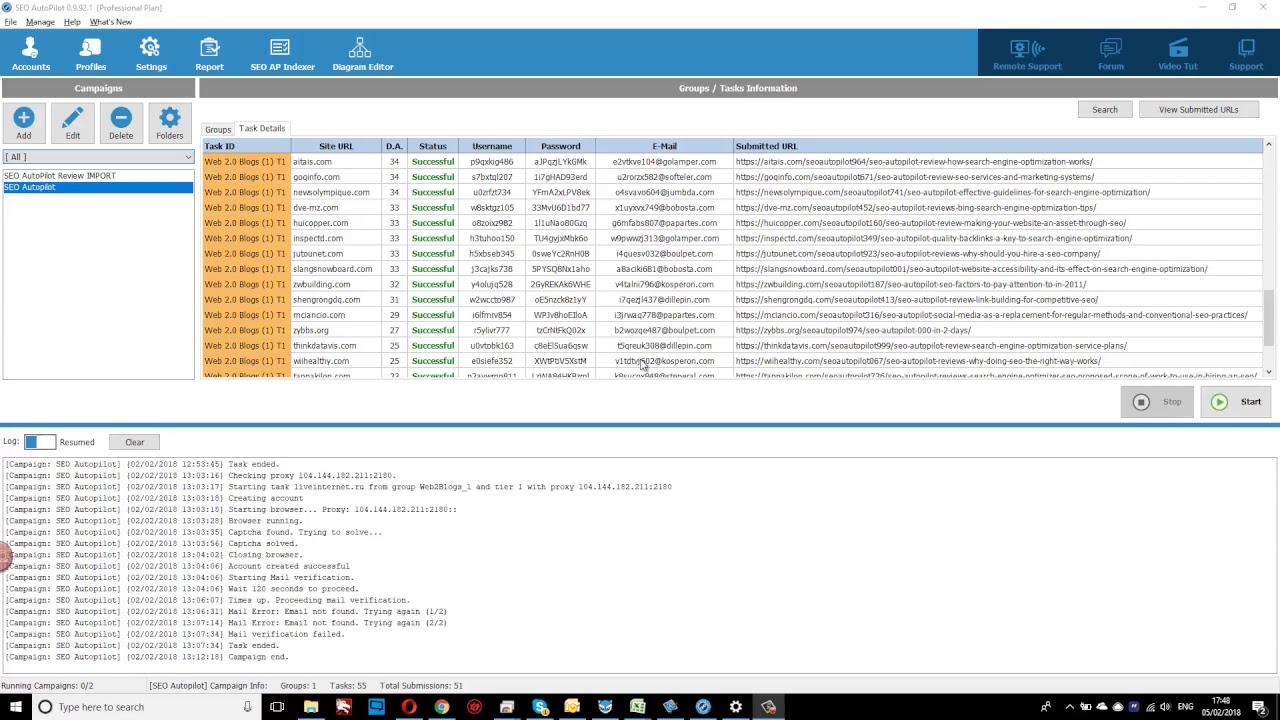Open Skype from the taskbar
1280x720 pixels.
click(540, 707)
